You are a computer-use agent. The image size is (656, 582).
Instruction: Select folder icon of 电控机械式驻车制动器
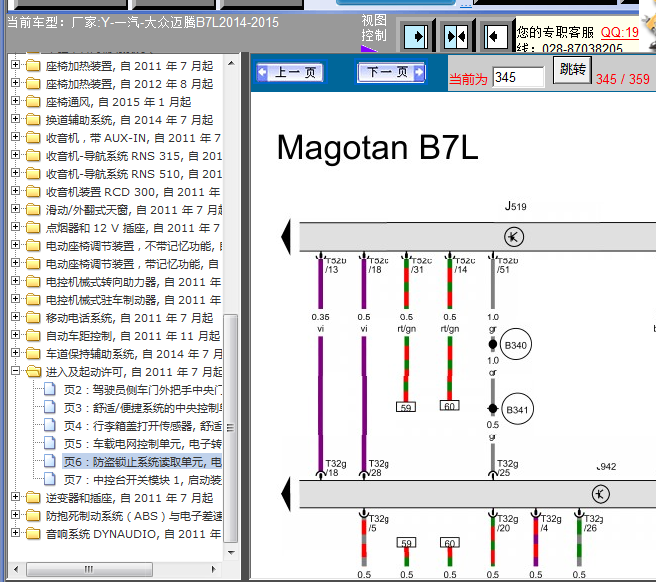[33, 300]
